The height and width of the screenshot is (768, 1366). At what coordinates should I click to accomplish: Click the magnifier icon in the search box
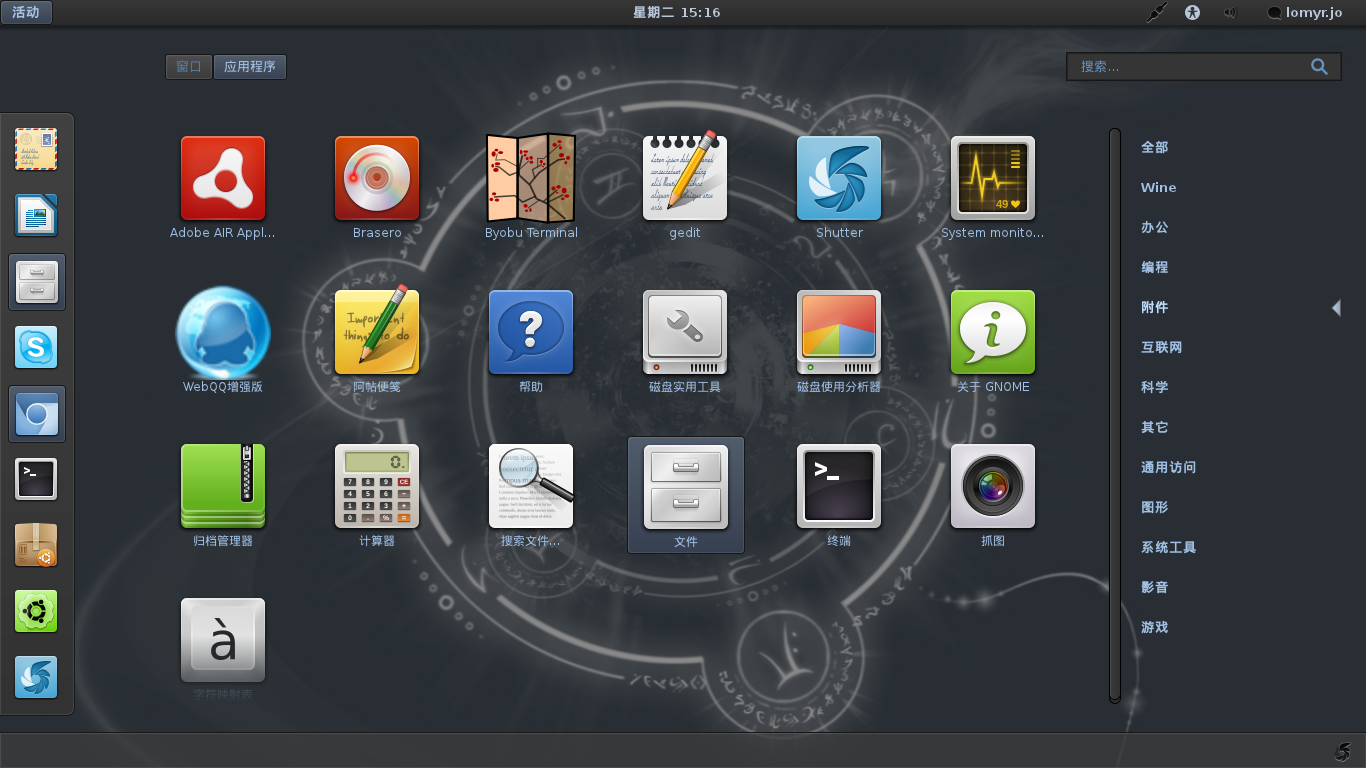click(1320, 67)
